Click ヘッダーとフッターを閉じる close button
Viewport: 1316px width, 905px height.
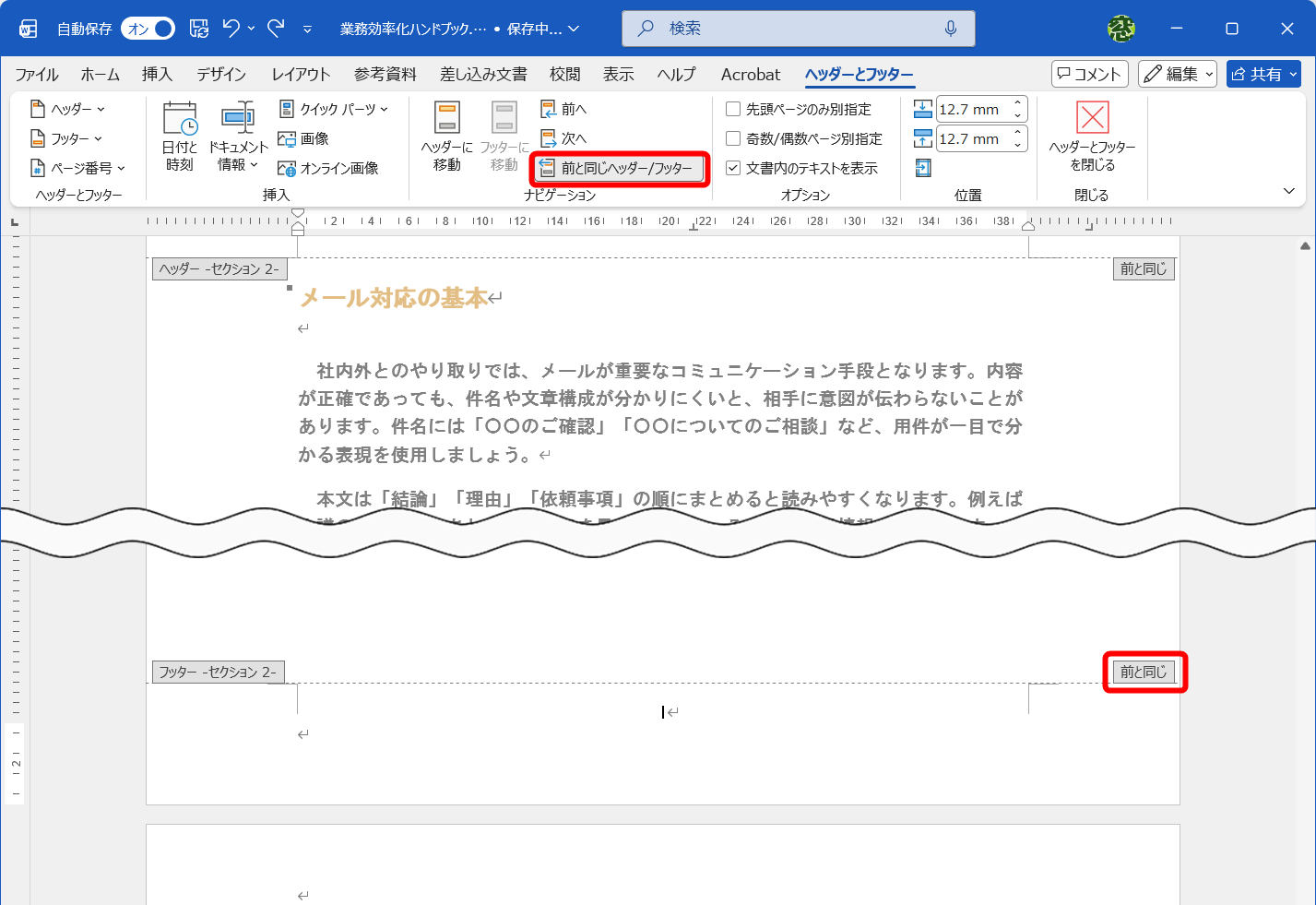1093,137
